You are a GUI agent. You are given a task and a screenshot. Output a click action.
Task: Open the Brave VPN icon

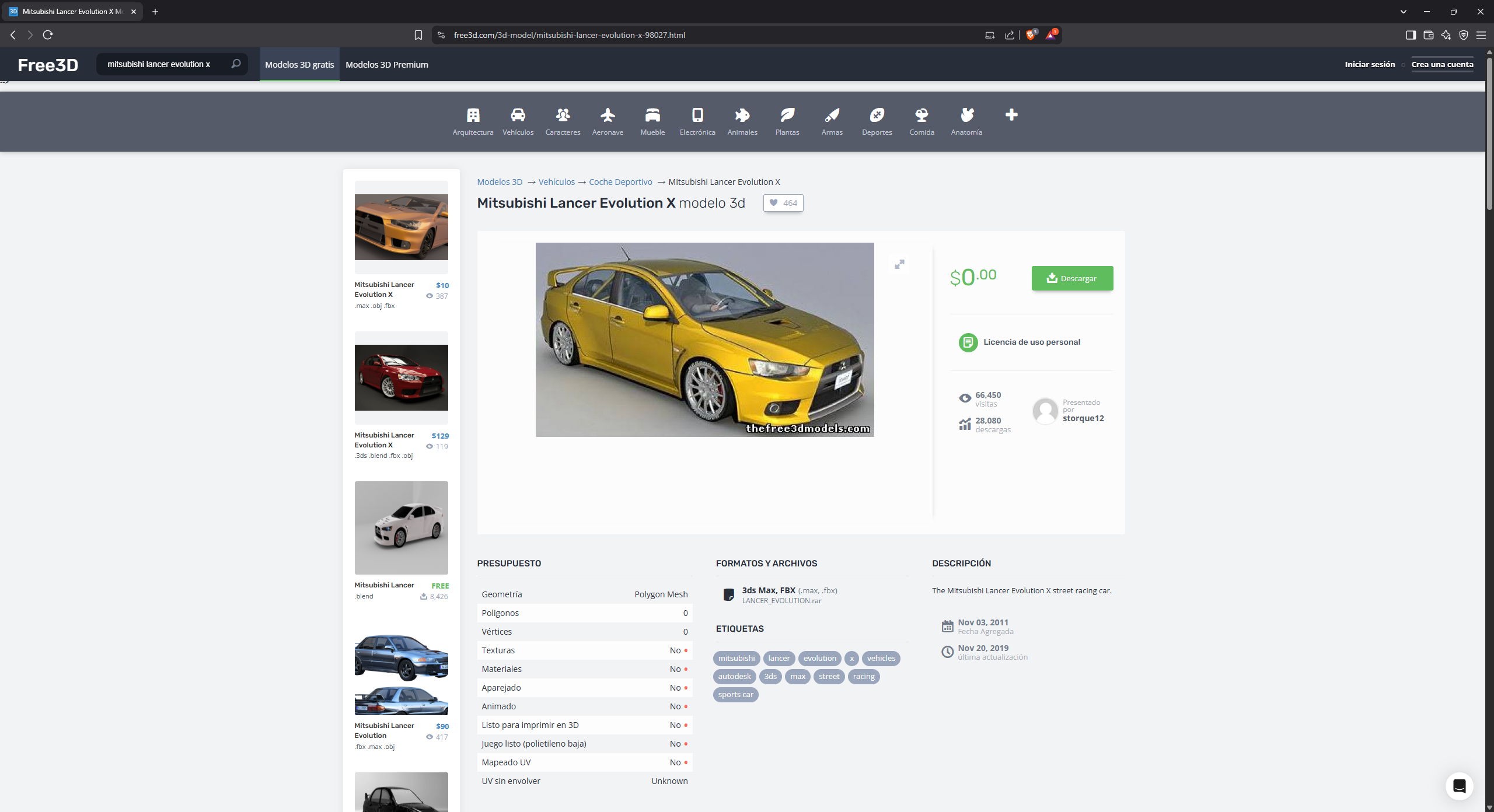1464,35
